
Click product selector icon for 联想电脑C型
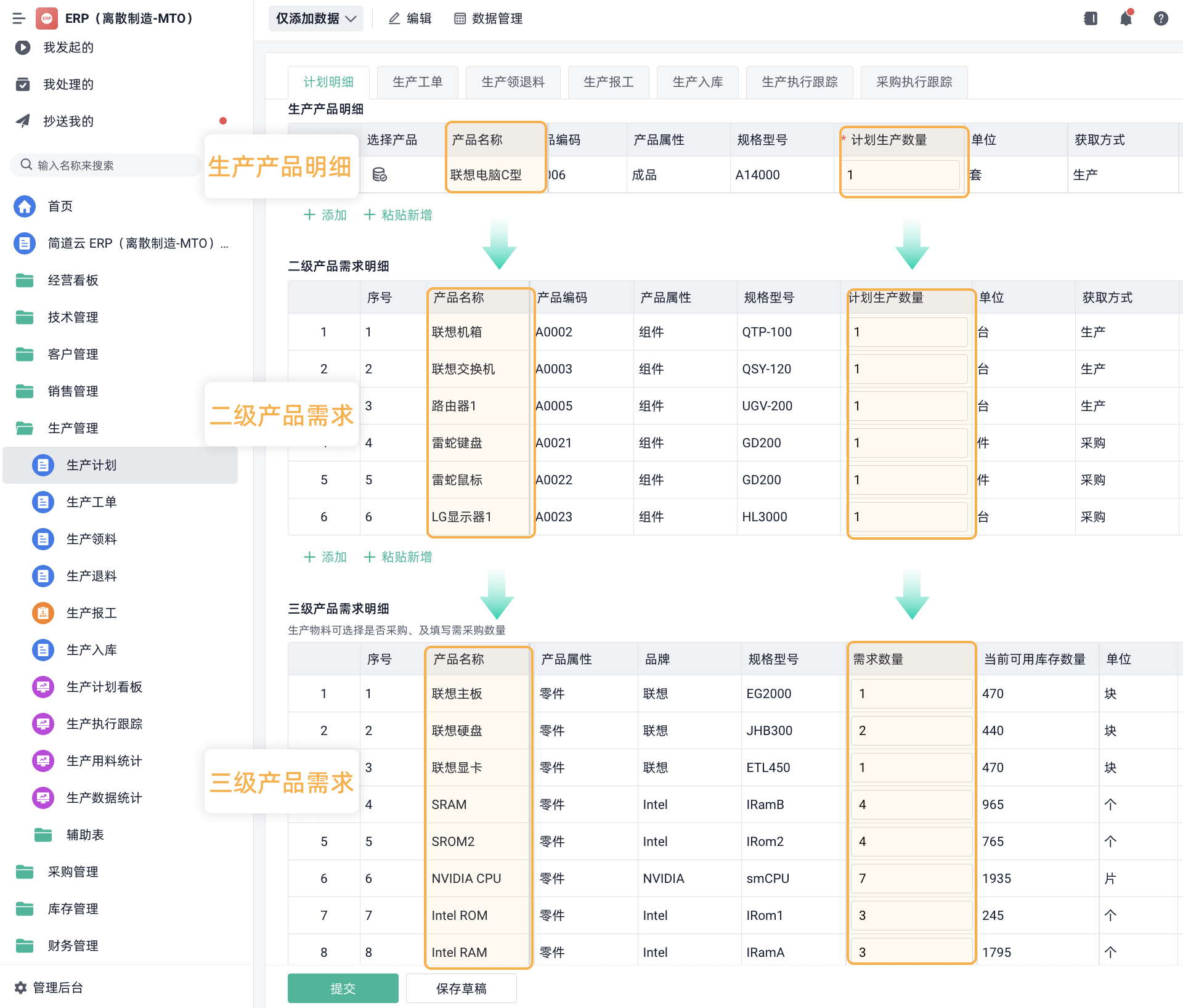(x=379, y=174)
